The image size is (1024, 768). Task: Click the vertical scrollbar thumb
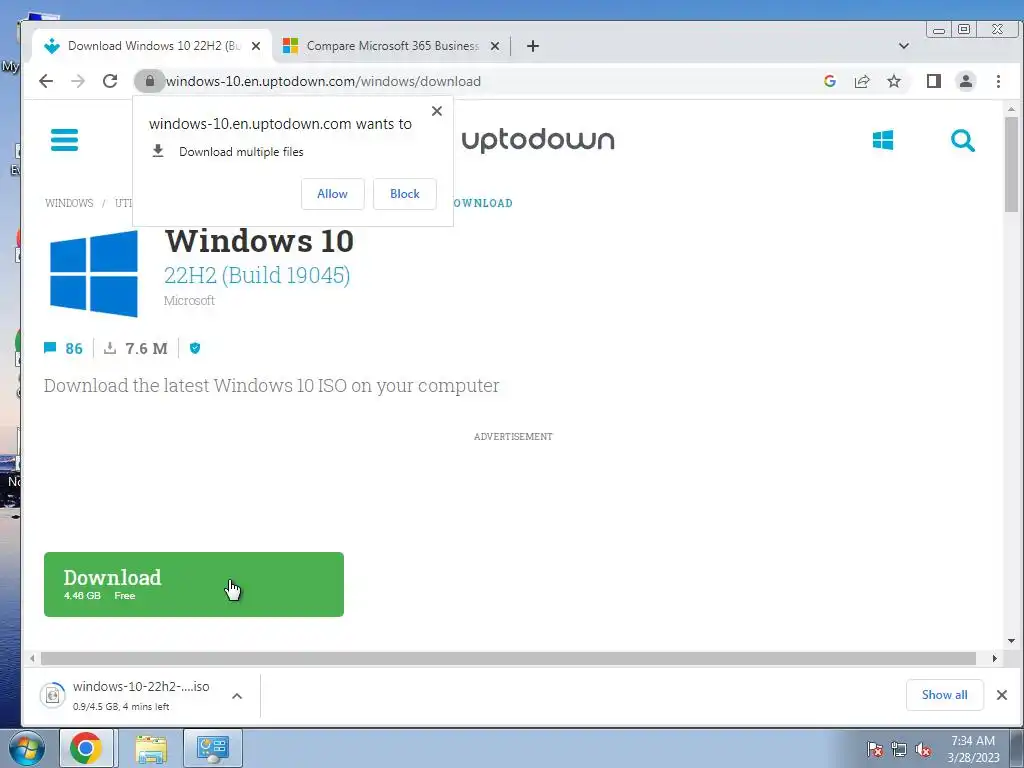click(1011, 165)
